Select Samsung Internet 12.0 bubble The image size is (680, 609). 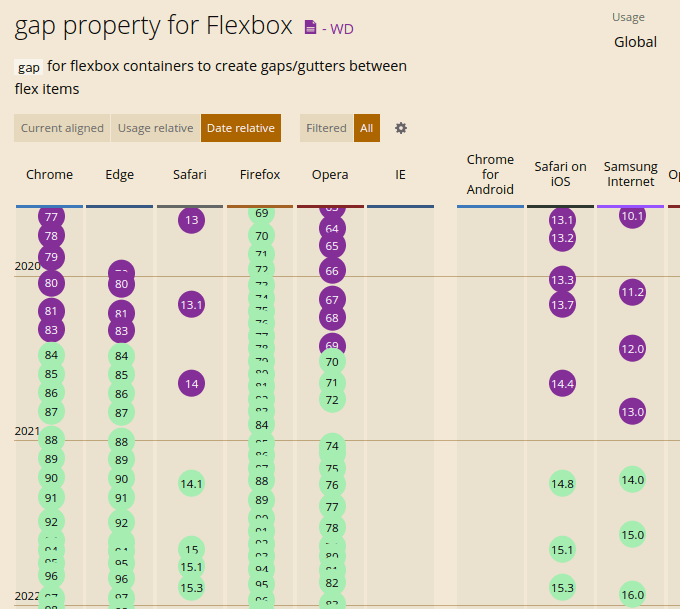pyautogui.click(x=632, y=348)
